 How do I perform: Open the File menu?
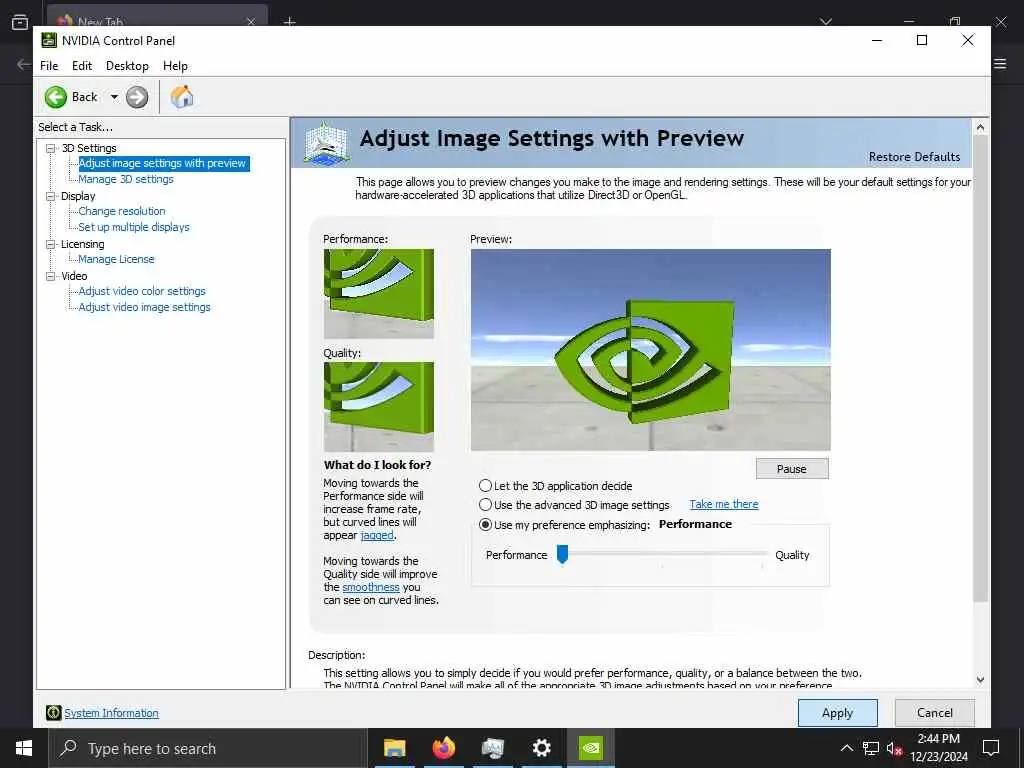tap(49, 66)
